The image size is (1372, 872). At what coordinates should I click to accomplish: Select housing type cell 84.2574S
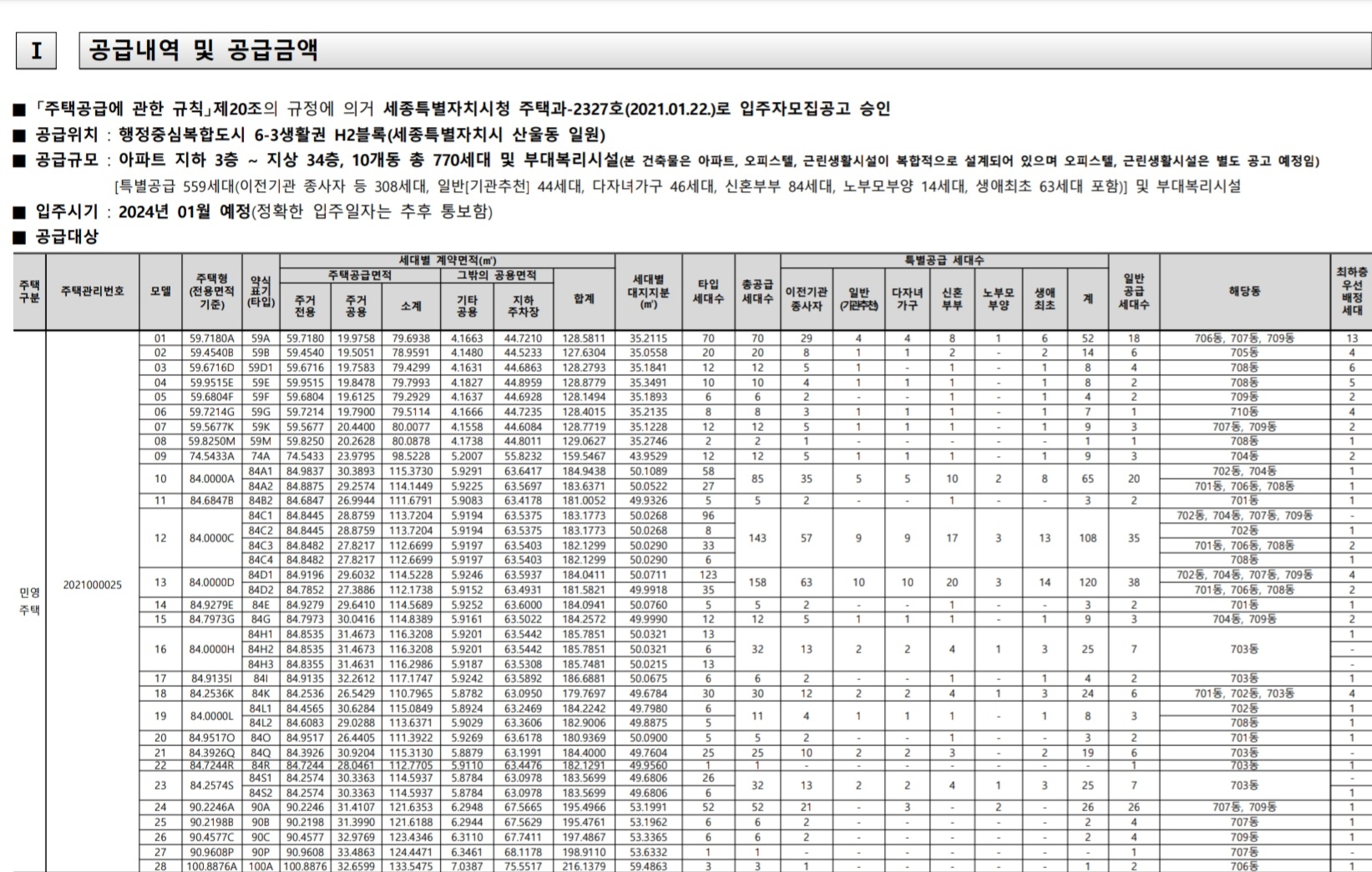click(x=212, y=785)
